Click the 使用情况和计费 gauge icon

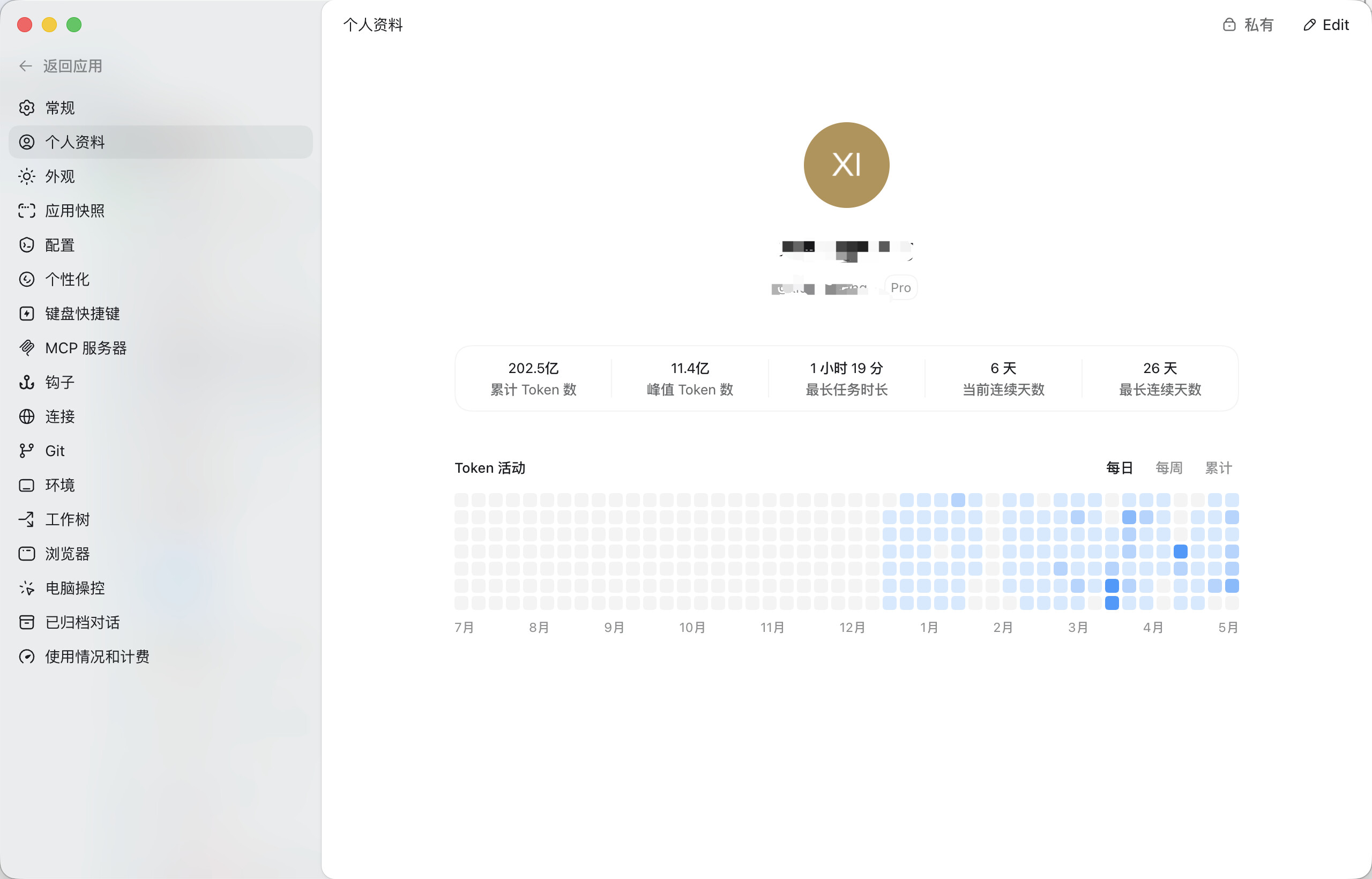27,657
